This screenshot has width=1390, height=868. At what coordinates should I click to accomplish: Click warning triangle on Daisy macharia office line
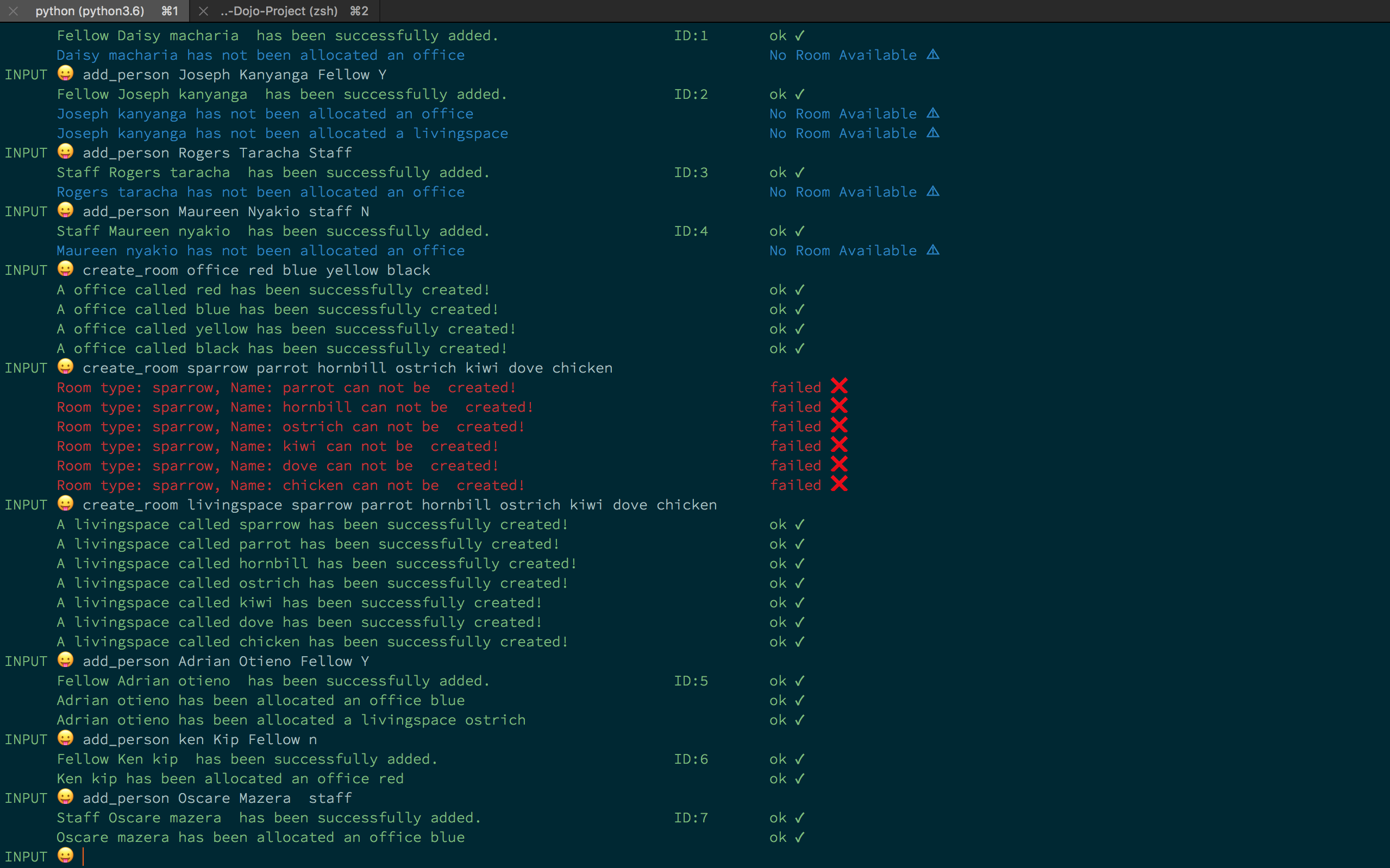933,55
